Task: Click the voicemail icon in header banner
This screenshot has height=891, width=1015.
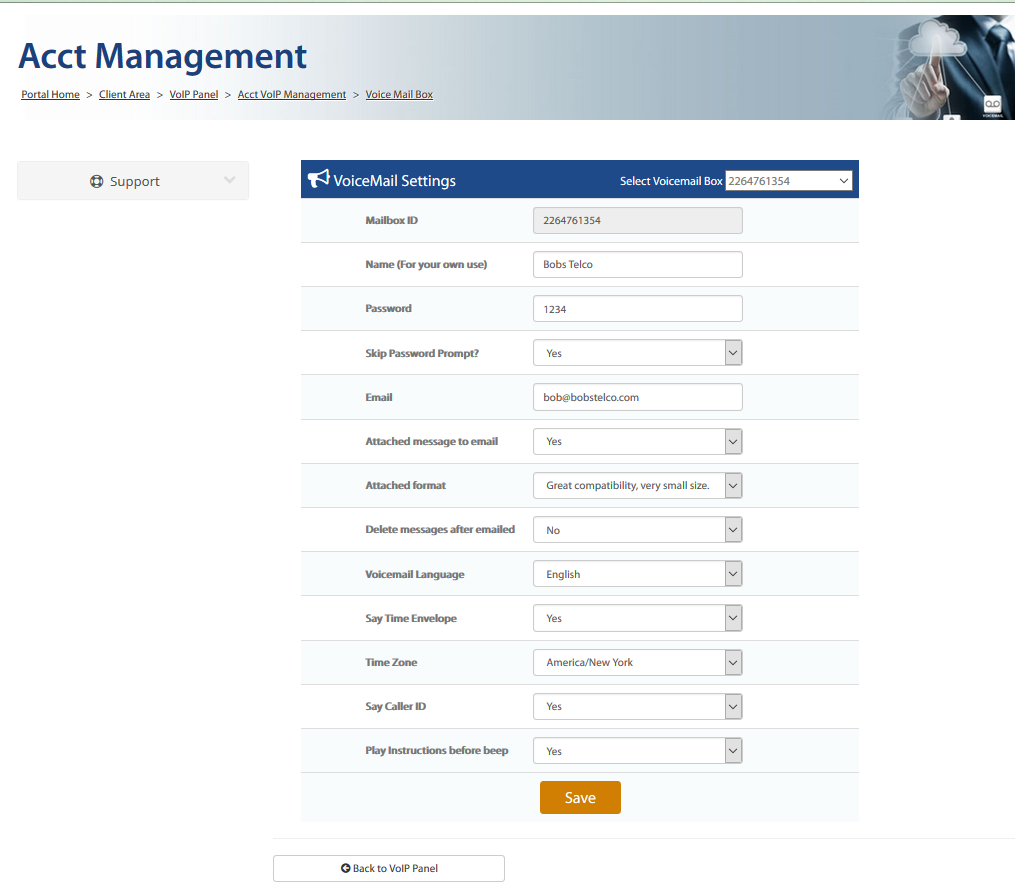Action: pyautogui.click(x=991, y=104)
